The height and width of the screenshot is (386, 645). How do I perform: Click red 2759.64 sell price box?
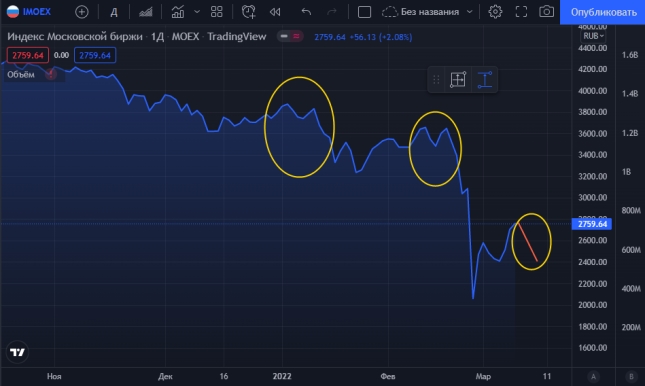28,55
